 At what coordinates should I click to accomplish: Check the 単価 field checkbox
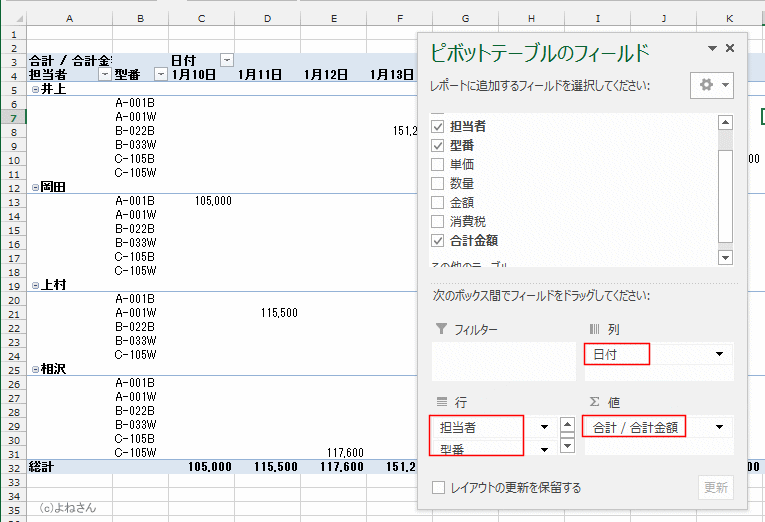click(x=438, y=165)
